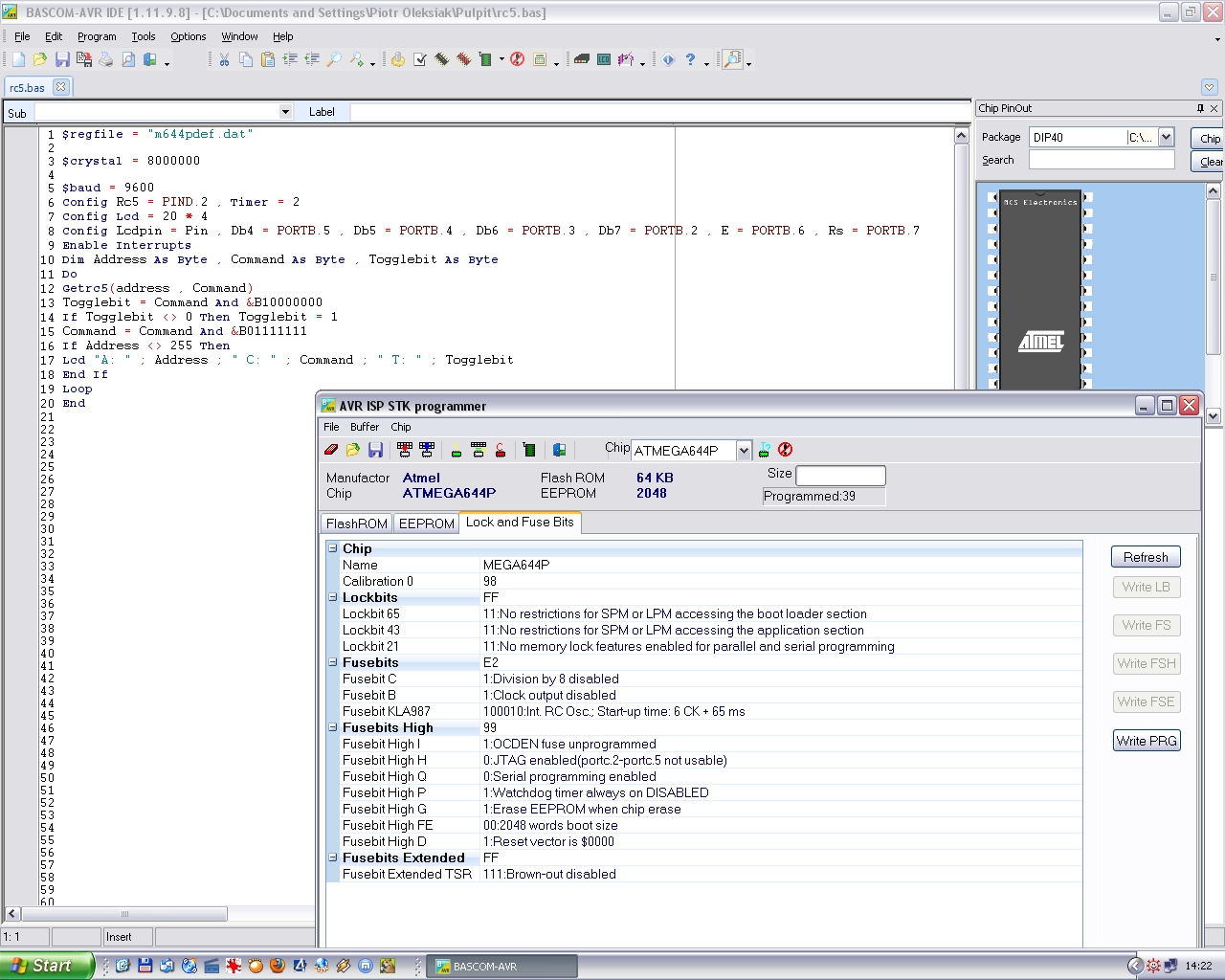
Task: Click the red reset chip icon beside Chip dropdown
Action: coord(786,450)
